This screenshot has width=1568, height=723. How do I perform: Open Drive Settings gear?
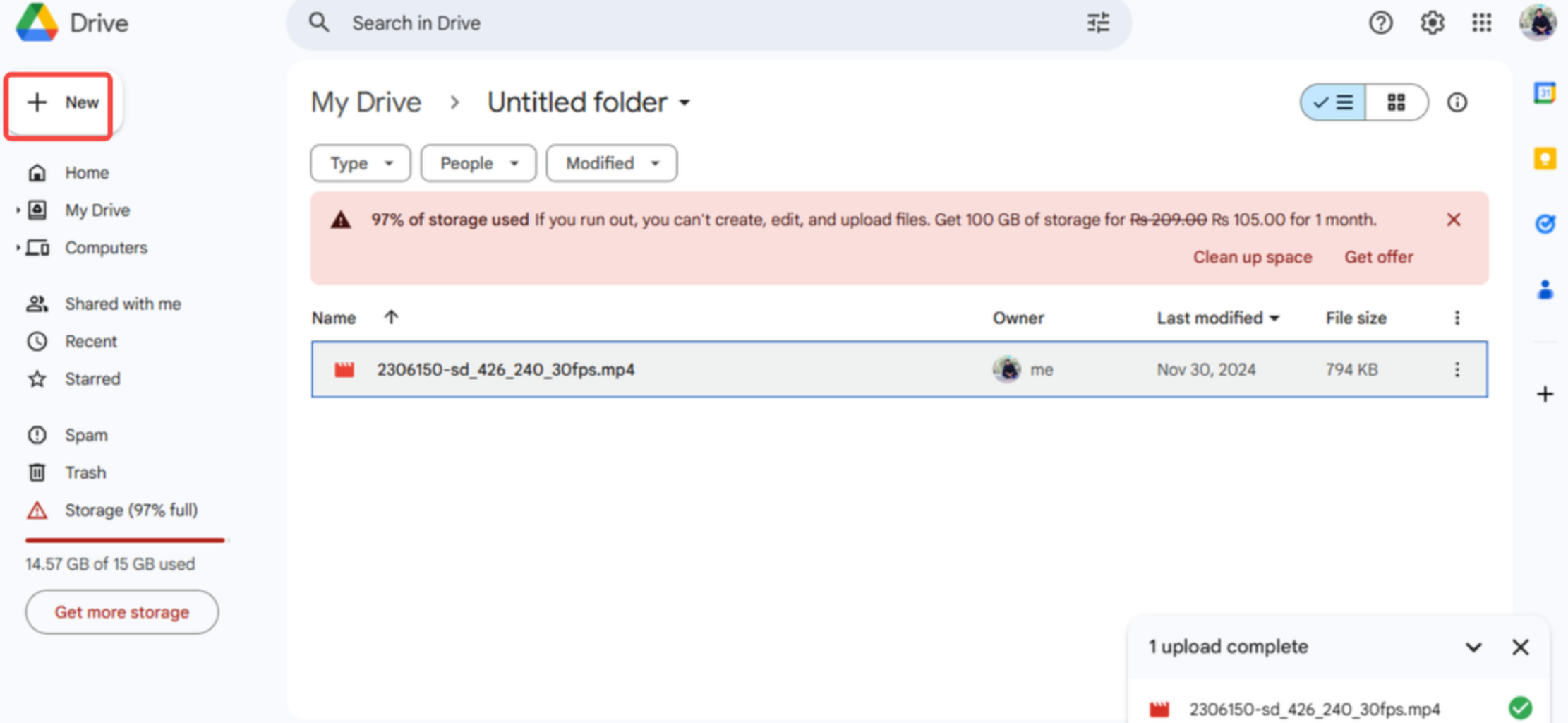pos(1432,23)
